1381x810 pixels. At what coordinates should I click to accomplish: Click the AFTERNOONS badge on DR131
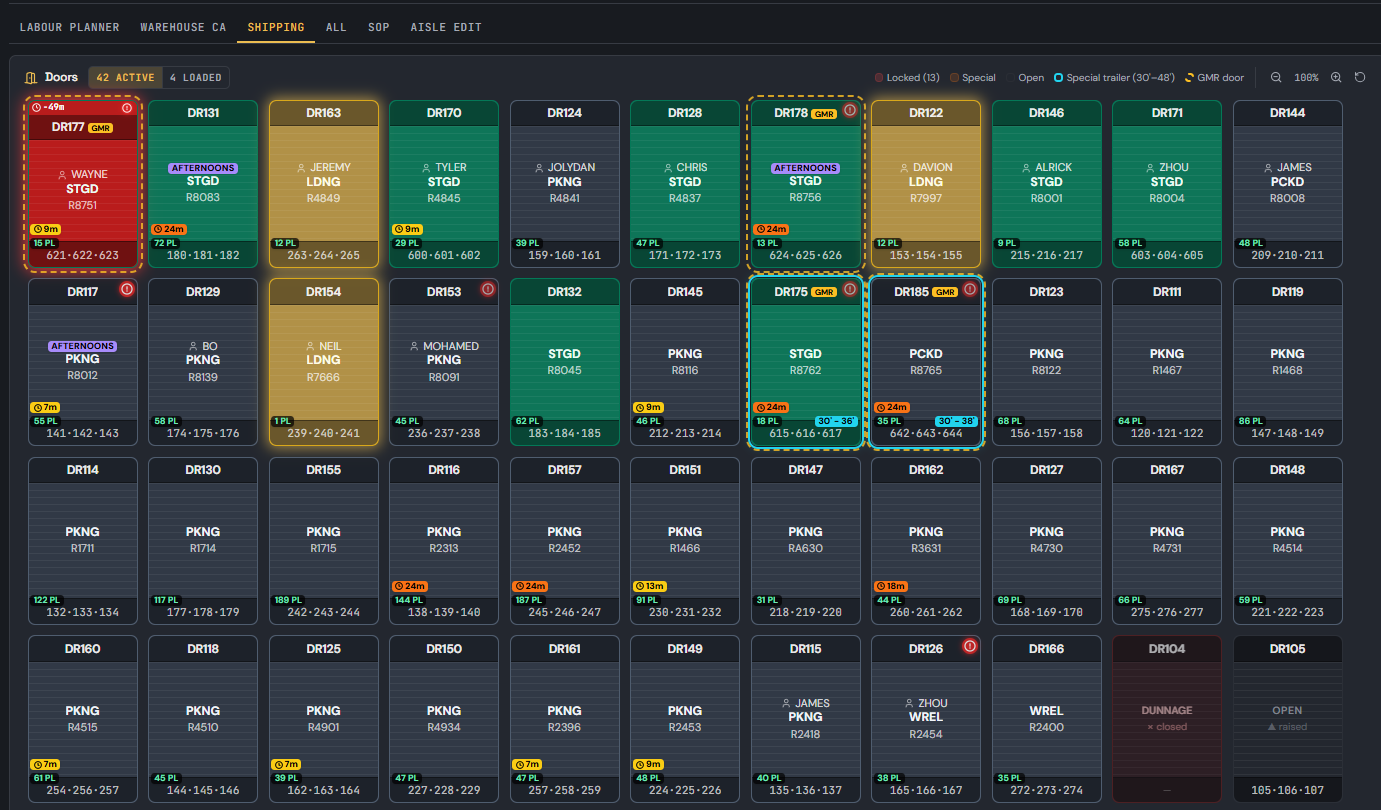[204, 168]
